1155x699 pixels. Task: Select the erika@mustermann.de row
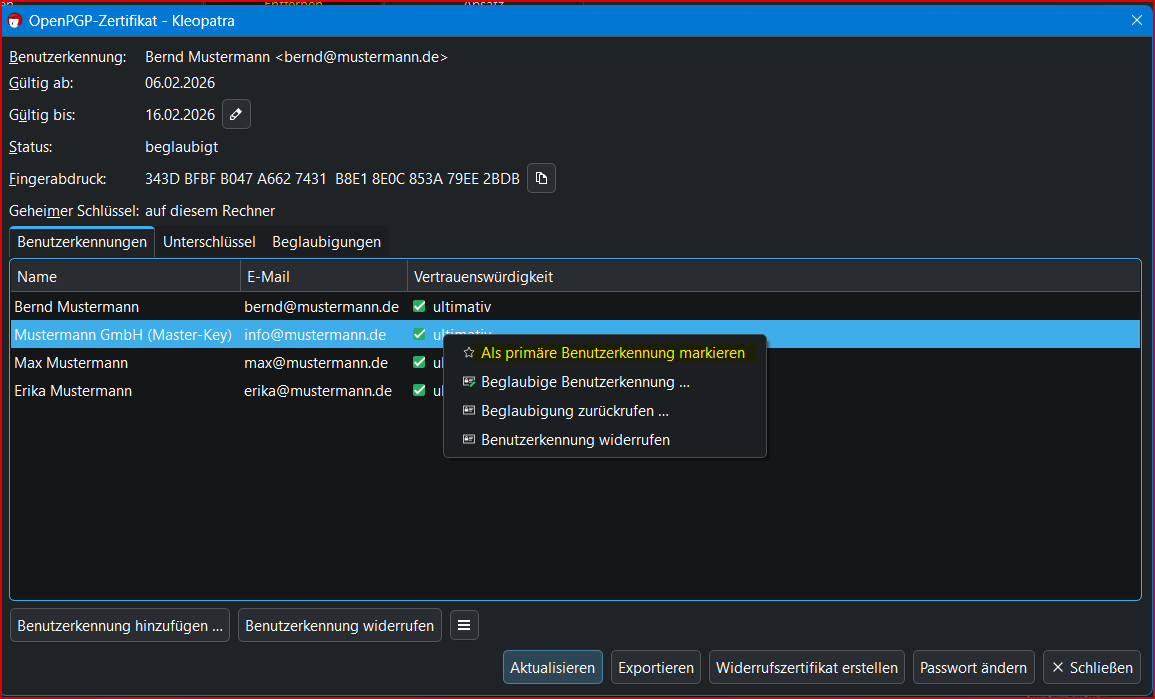point(318,391)
